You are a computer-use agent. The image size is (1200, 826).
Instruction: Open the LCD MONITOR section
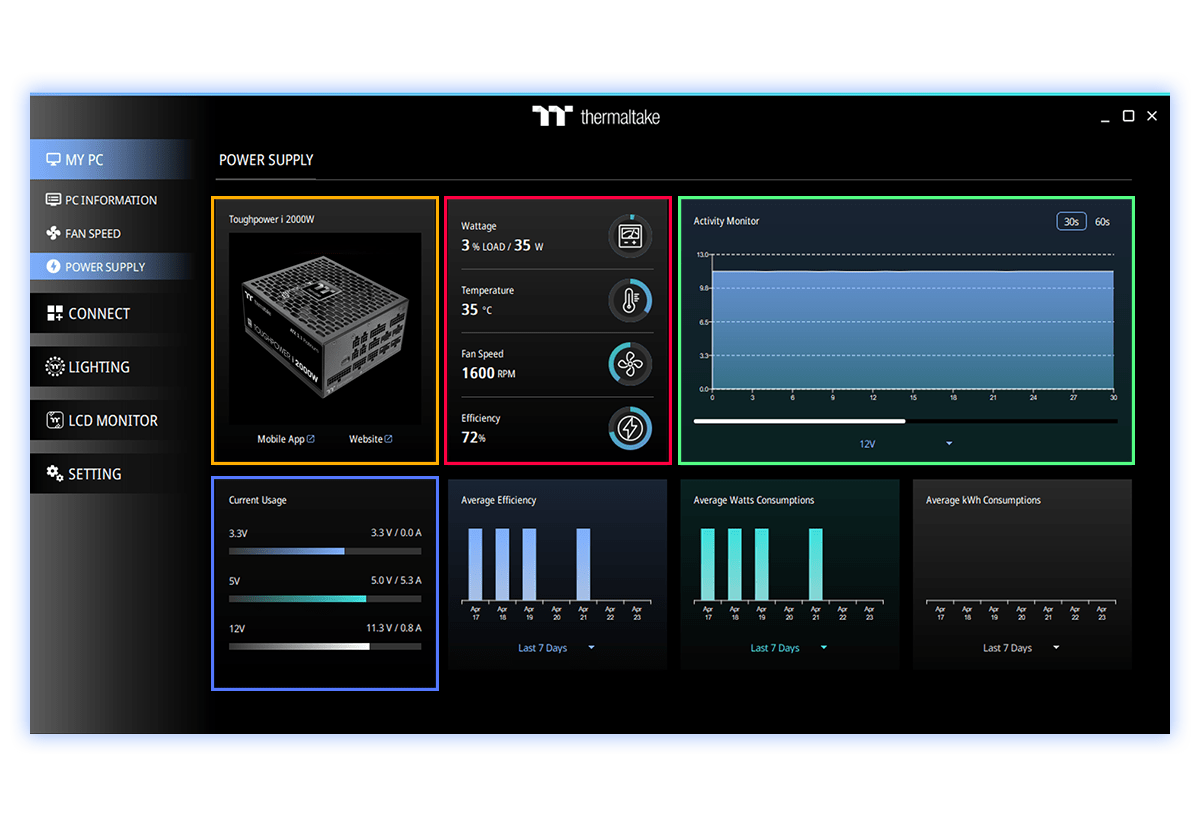point(112,421)
